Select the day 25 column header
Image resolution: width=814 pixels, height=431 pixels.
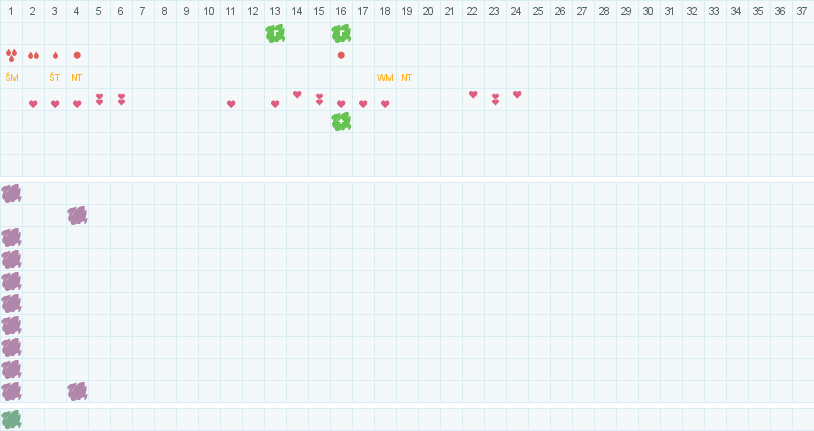coord(539,10)
